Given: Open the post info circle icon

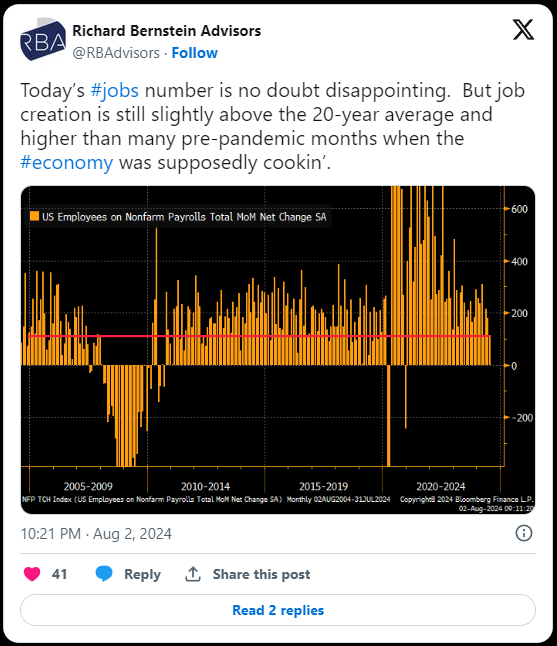Looking at the screenshot, I should click(x=524, y=533).
